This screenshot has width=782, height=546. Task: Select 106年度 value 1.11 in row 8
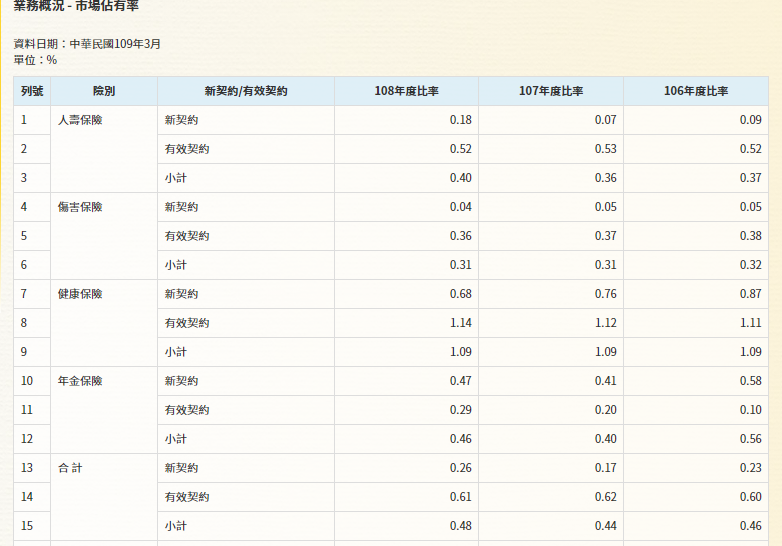tap(751, 323)
